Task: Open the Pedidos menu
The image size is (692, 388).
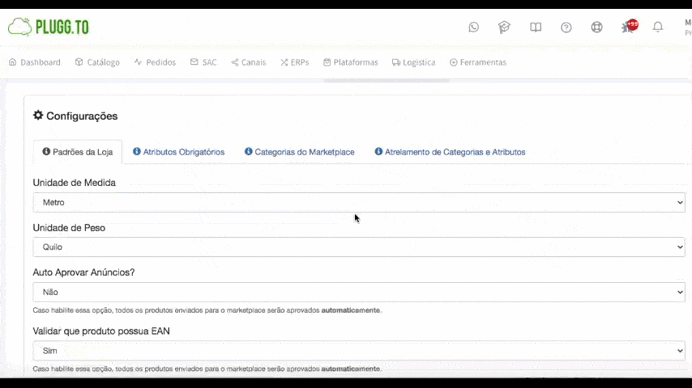Action: tap(155, 62)
